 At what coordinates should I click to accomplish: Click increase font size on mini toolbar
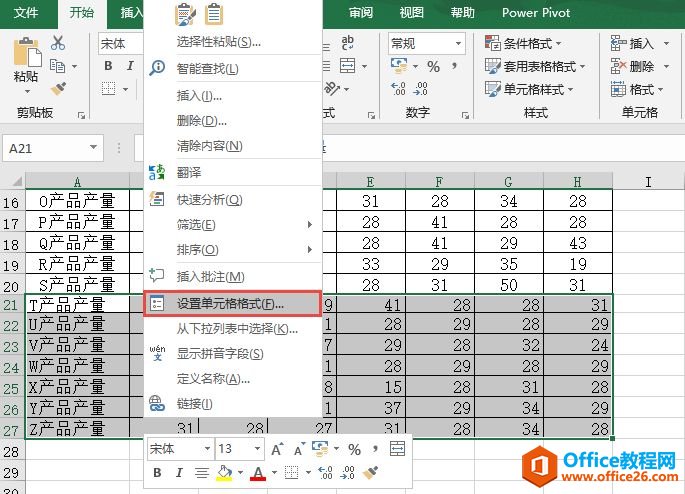click(x=277, y=449)
